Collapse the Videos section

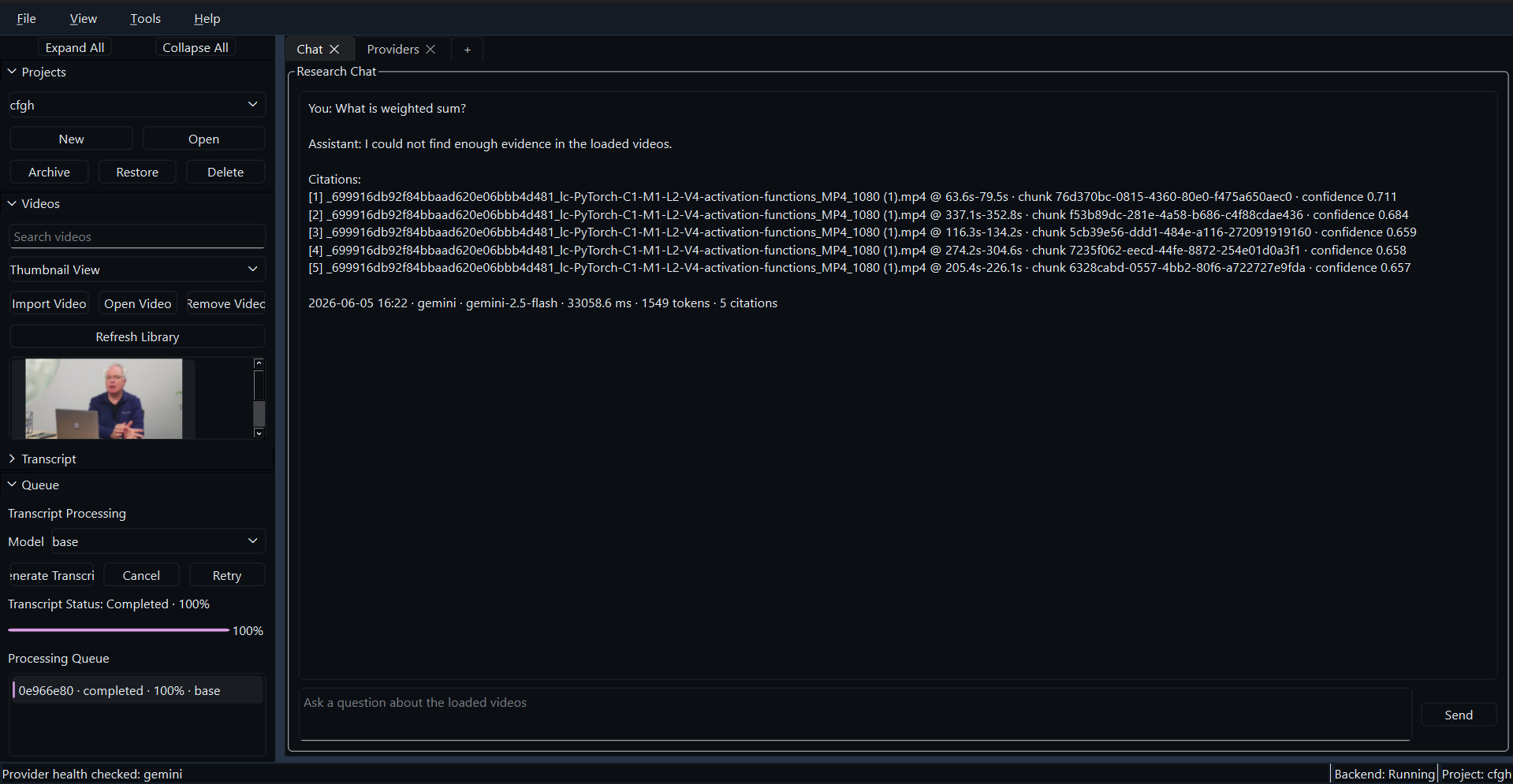(12, 203)
